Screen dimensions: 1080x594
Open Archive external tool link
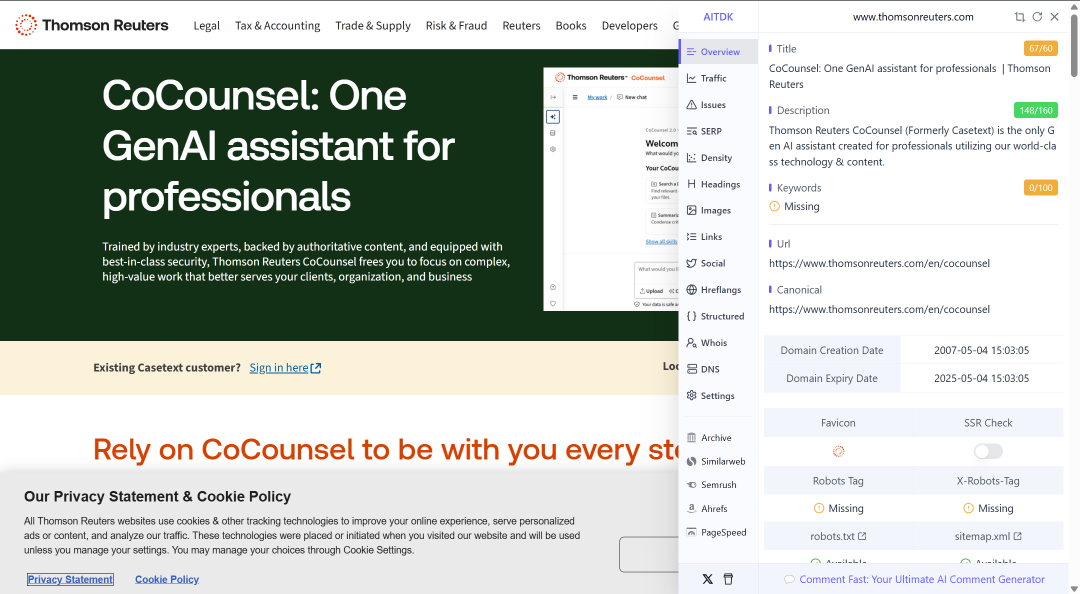[718, 438]
